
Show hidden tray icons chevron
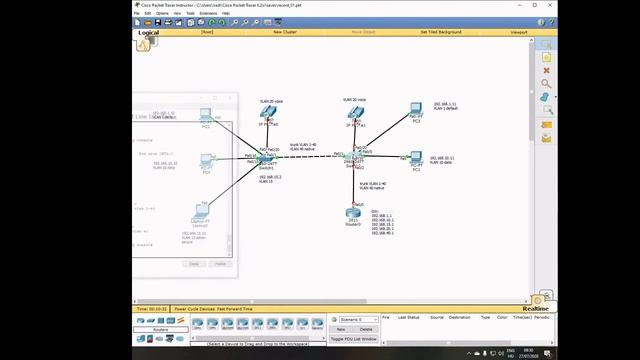pyautogui.click(x=469, y=353)
